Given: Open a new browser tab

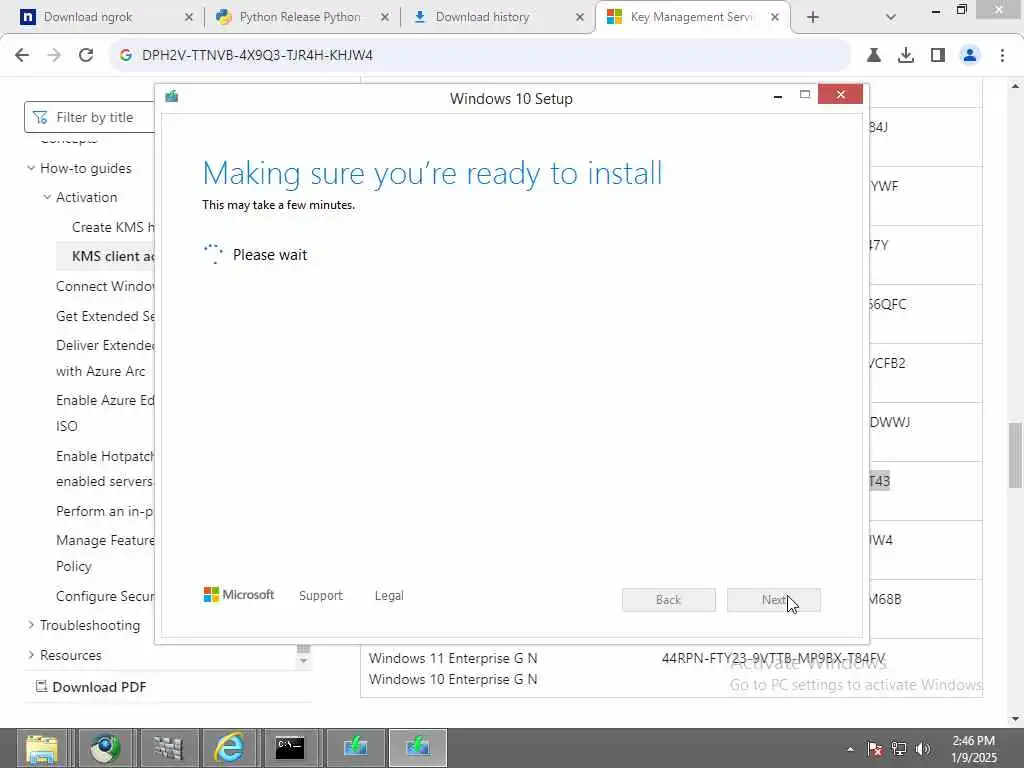Looking at the screenshot, I should [x=812, y=17].
